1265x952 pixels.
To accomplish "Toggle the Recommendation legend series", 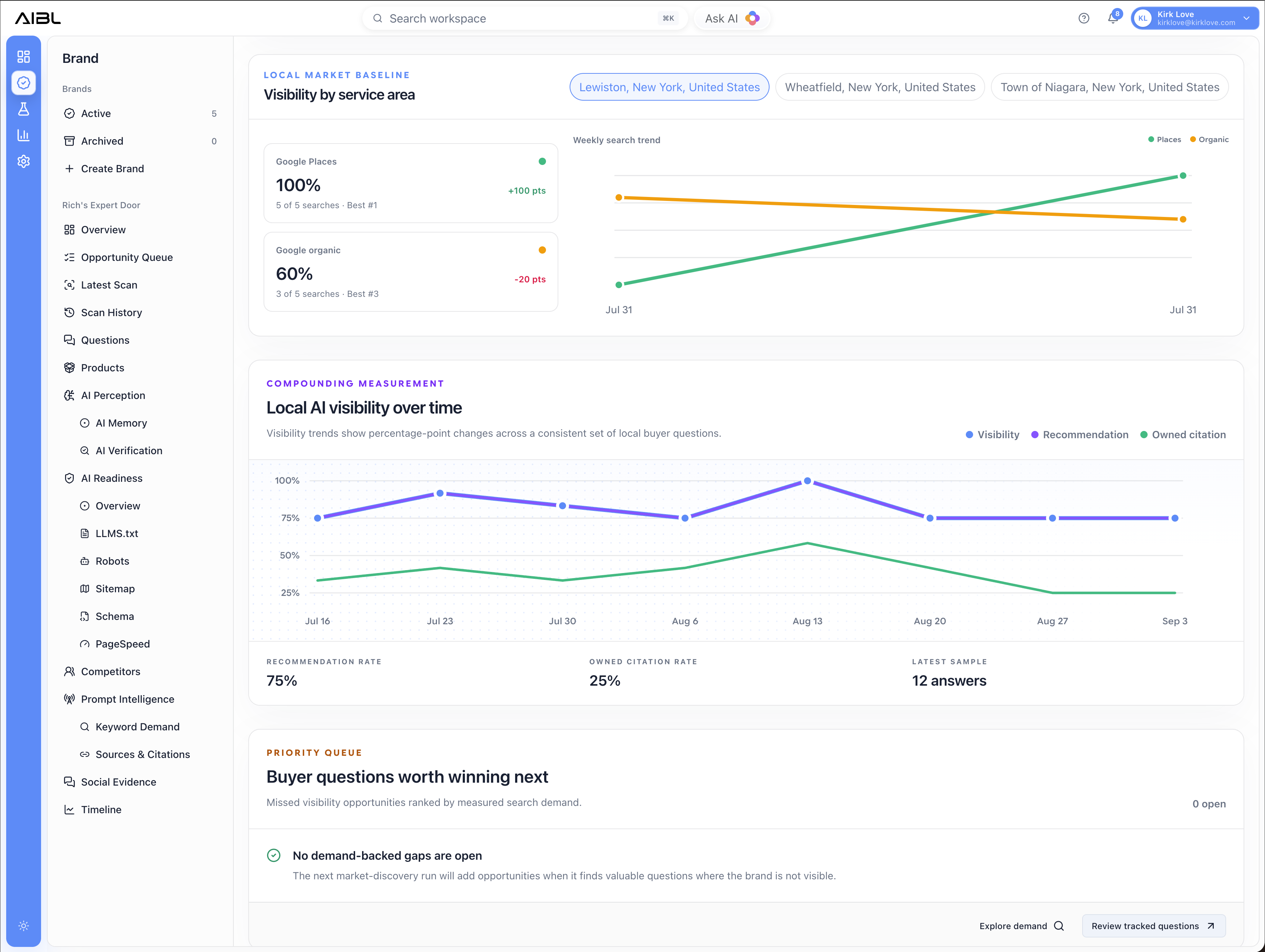I will pyautogui.click(x=1080, y=435).
